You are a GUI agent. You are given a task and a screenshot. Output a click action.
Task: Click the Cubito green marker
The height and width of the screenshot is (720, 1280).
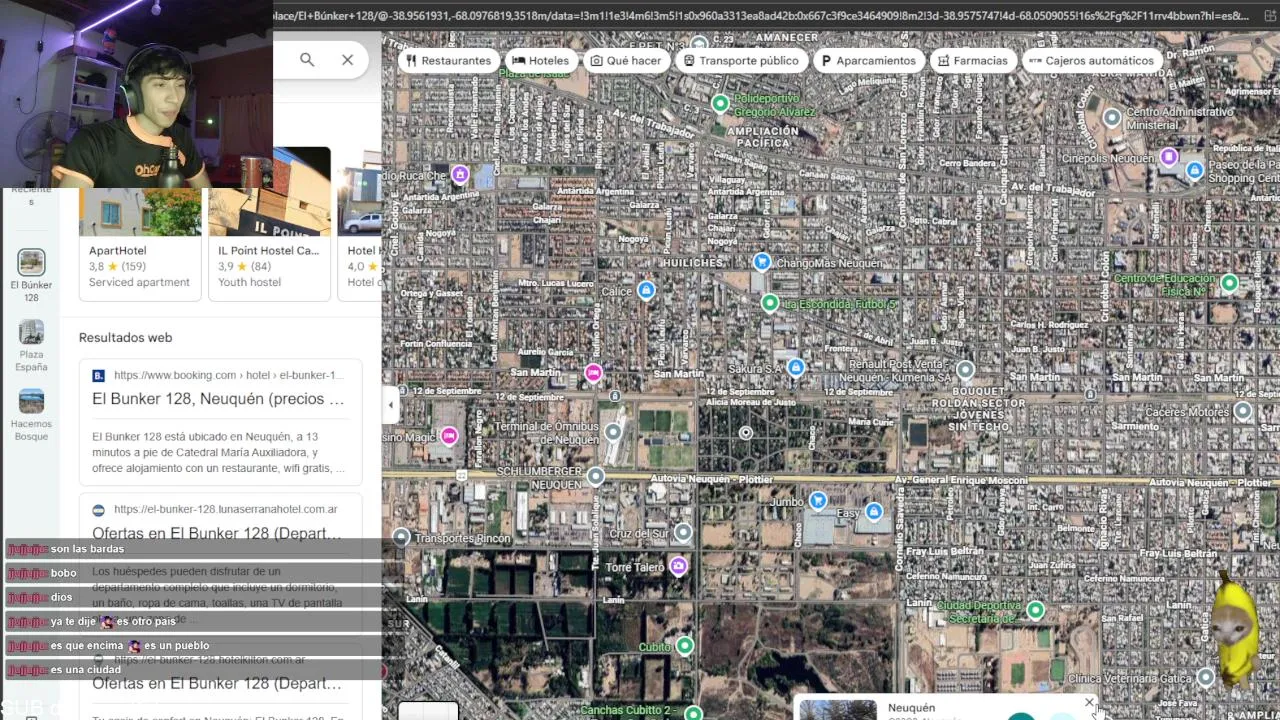coord(685,646)
